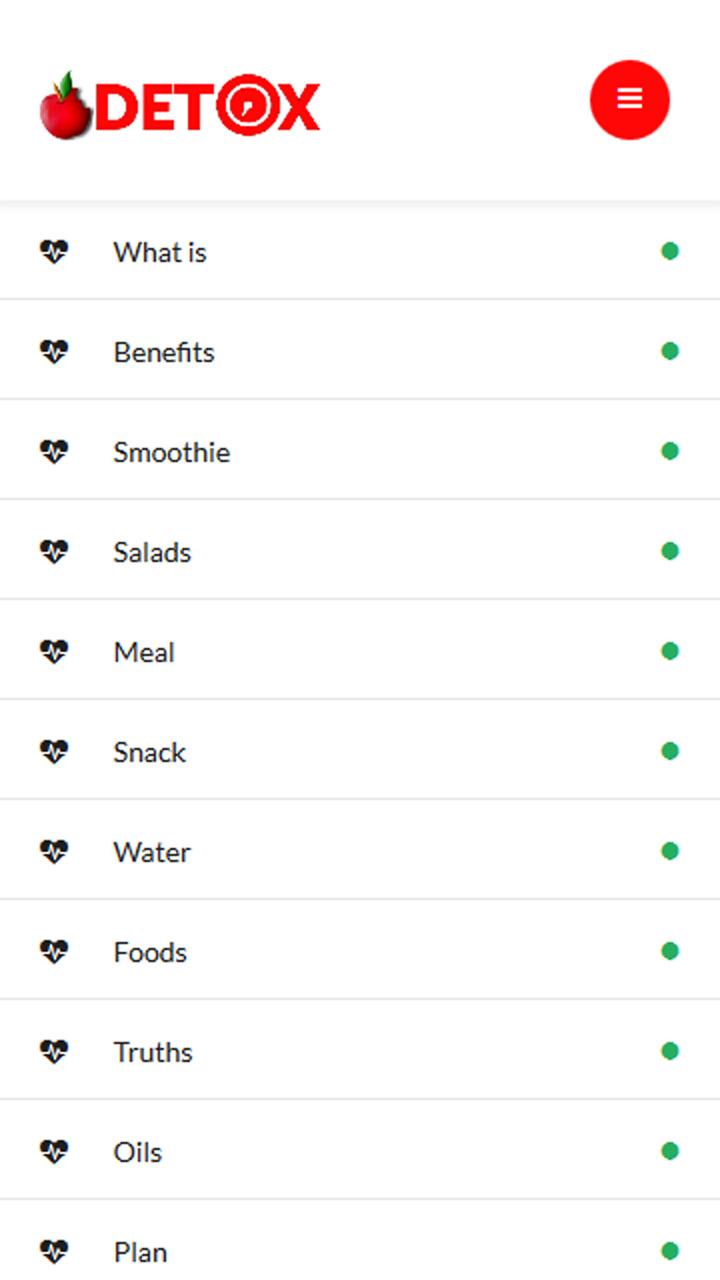Click green dot on Foods row

(x=670, y=951)
